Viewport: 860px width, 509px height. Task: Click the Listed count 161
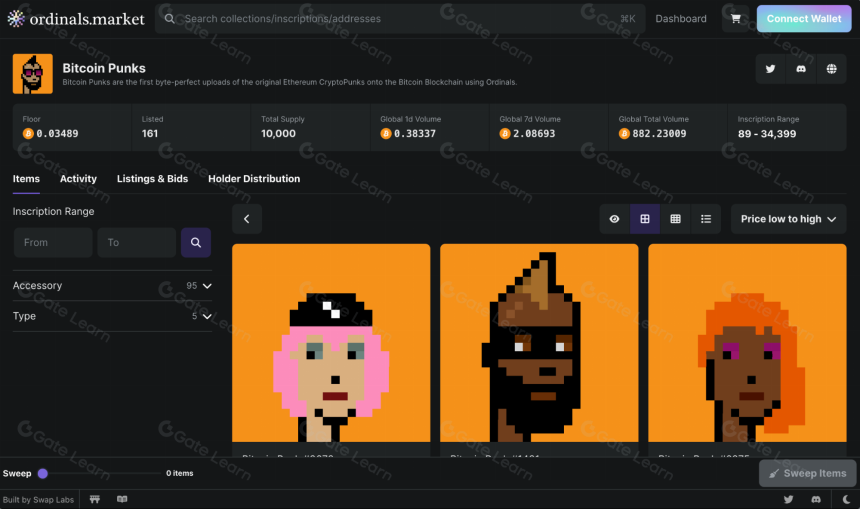(x=150, y=133)
